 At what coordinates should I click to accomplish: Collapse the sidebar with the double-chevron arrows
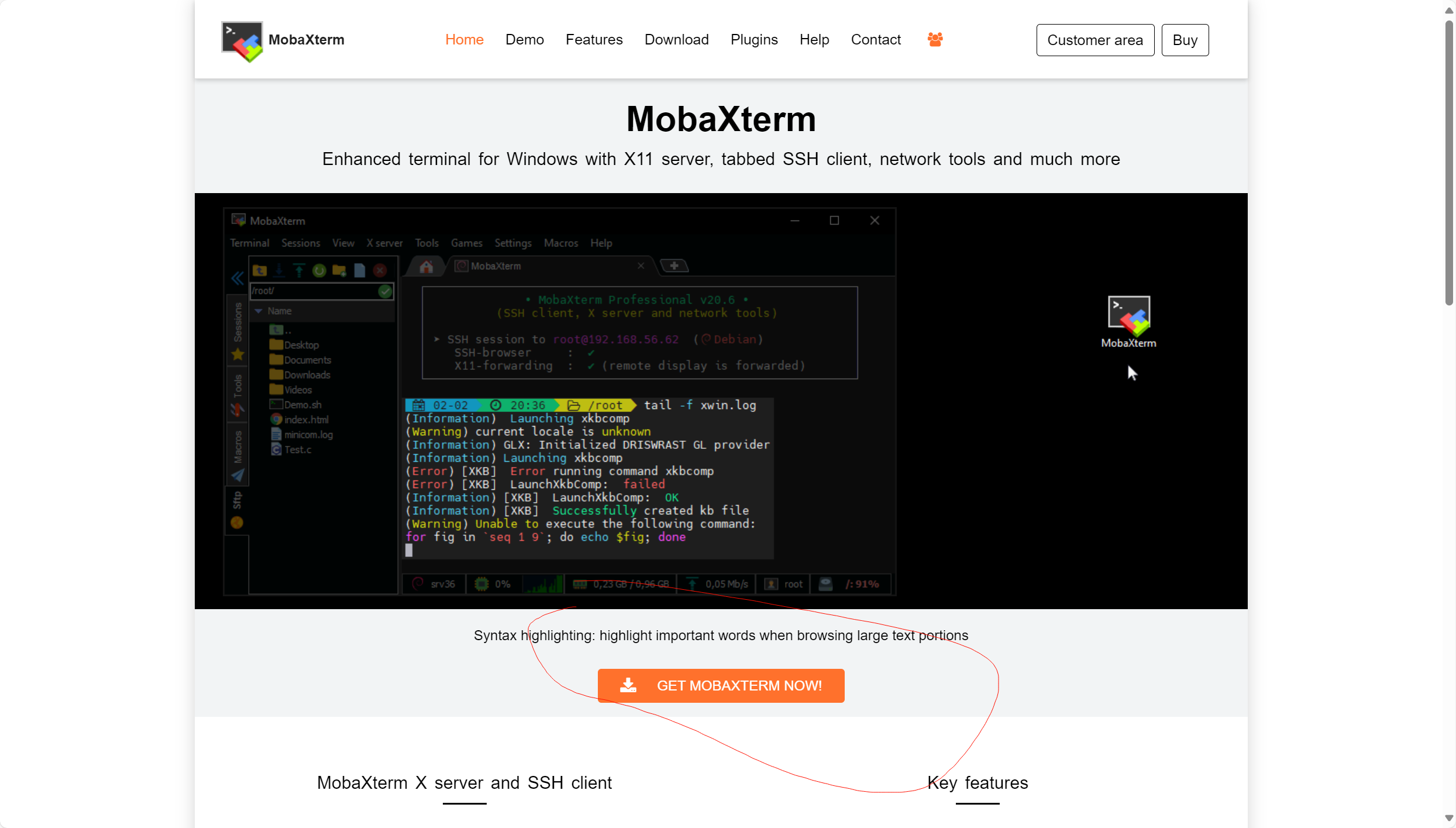click(x=237, y=278)
